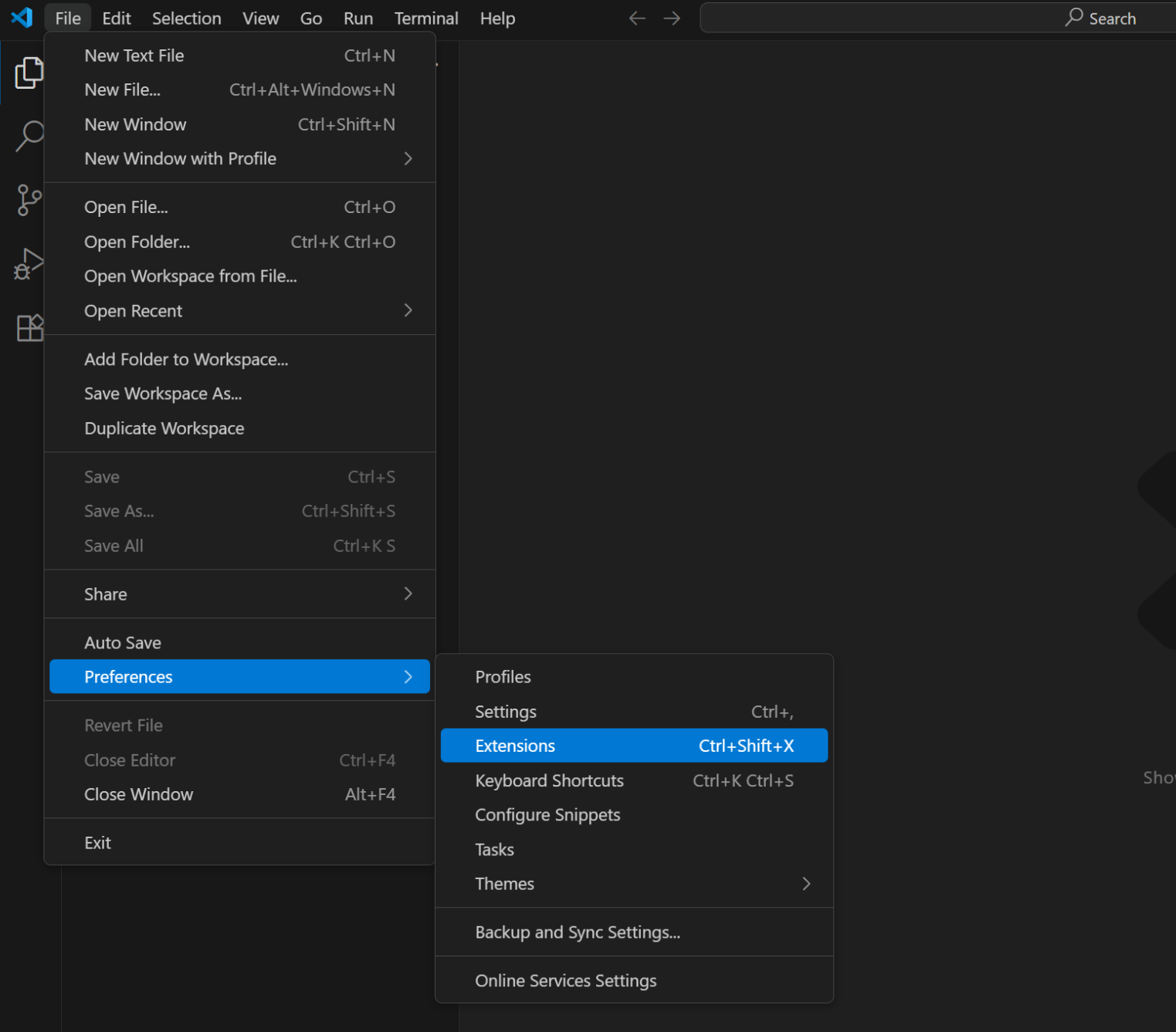Open Extensions view icon in activity bar
Image resolution: width=1176 pixels, height=1032 pixels.
tap(29, 328)
